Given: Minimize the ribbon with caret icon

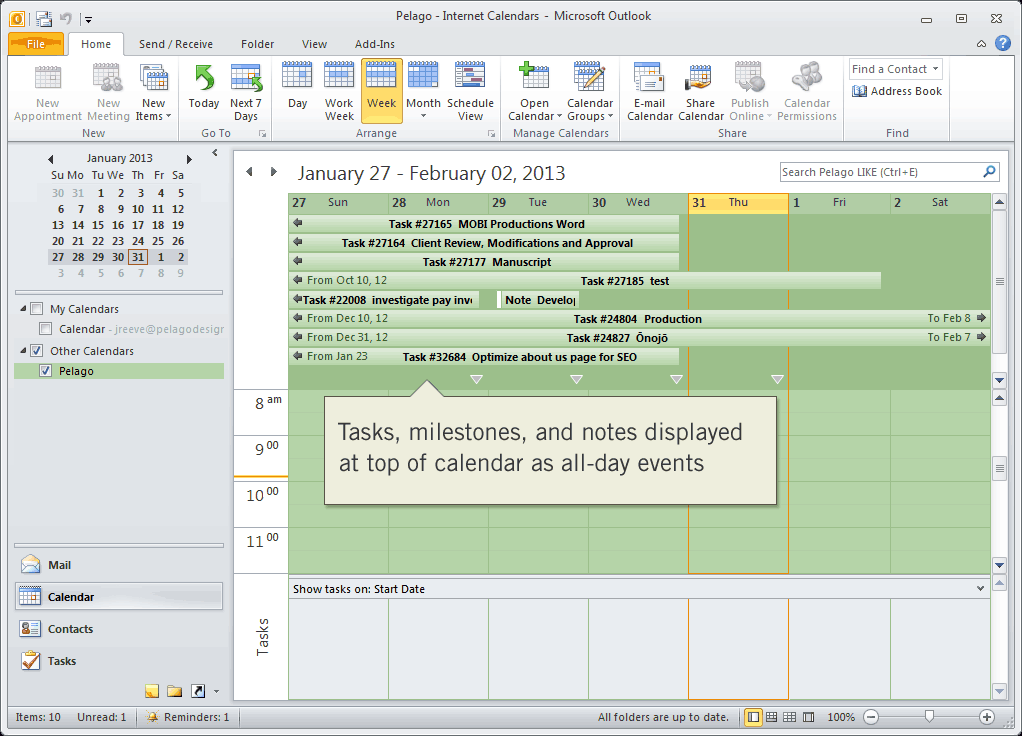Looking at the screenshot, I should pyautogui.click(x=981, y=44).
